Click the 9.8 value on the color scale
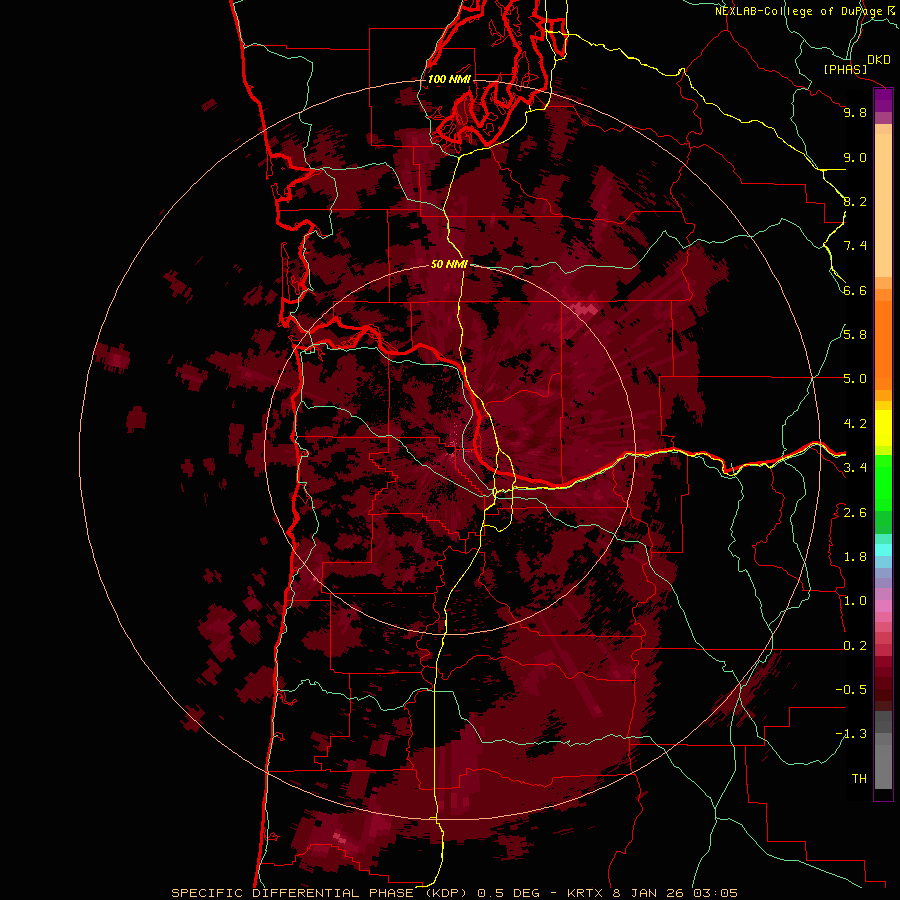This screenshot has height=900, width=900. tap(855, 112)
